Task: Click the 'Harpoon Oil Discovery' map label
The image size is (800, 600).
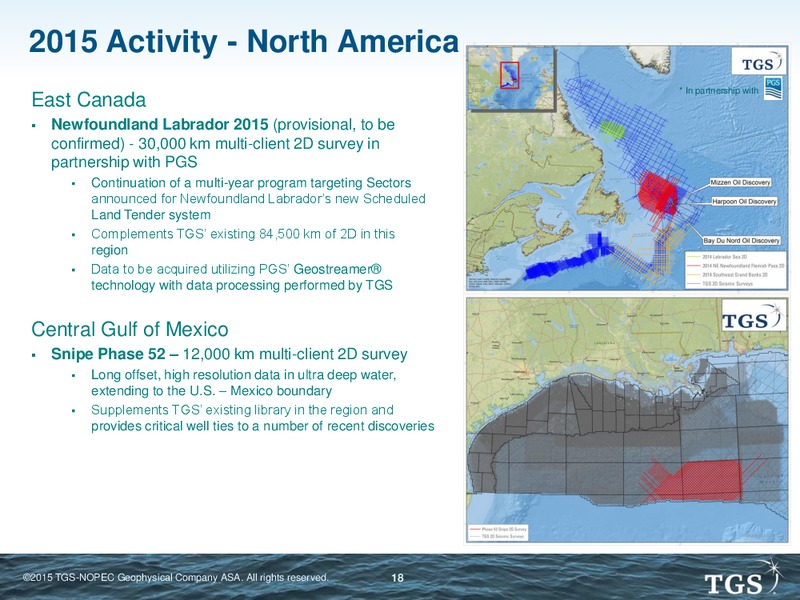Action: pos(744,202)
